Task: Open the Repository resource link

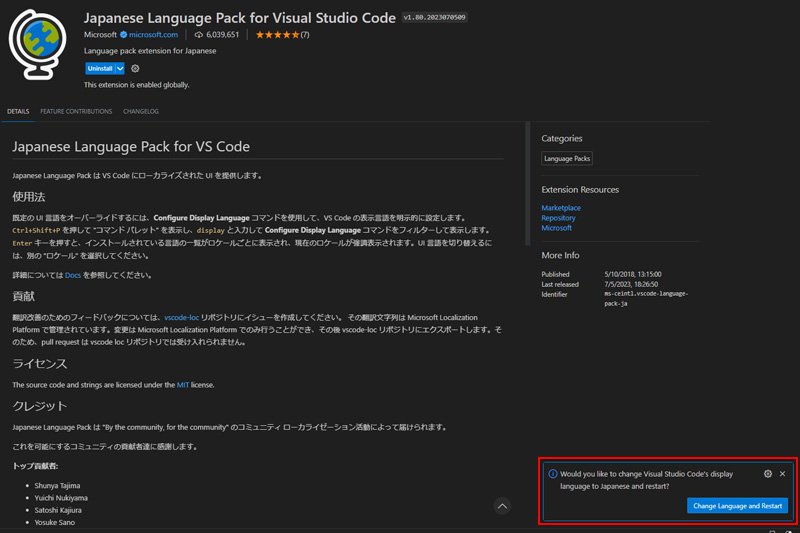Action: point(558,218)
